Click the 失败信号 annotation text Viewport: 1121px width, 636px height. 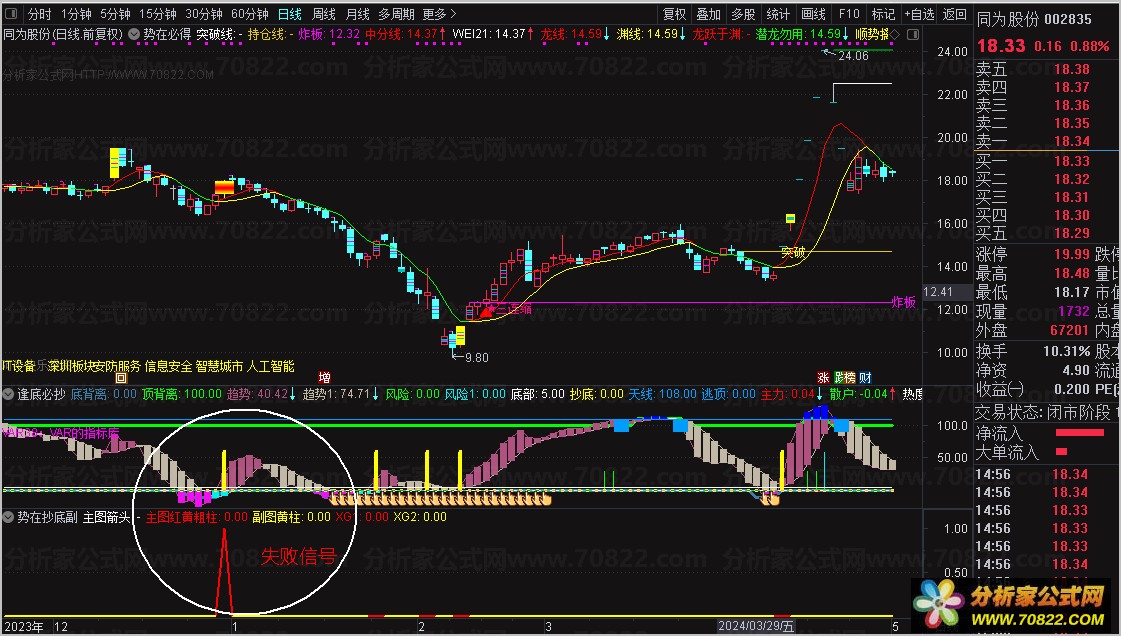pyautogui.click(x=298, y=556)
